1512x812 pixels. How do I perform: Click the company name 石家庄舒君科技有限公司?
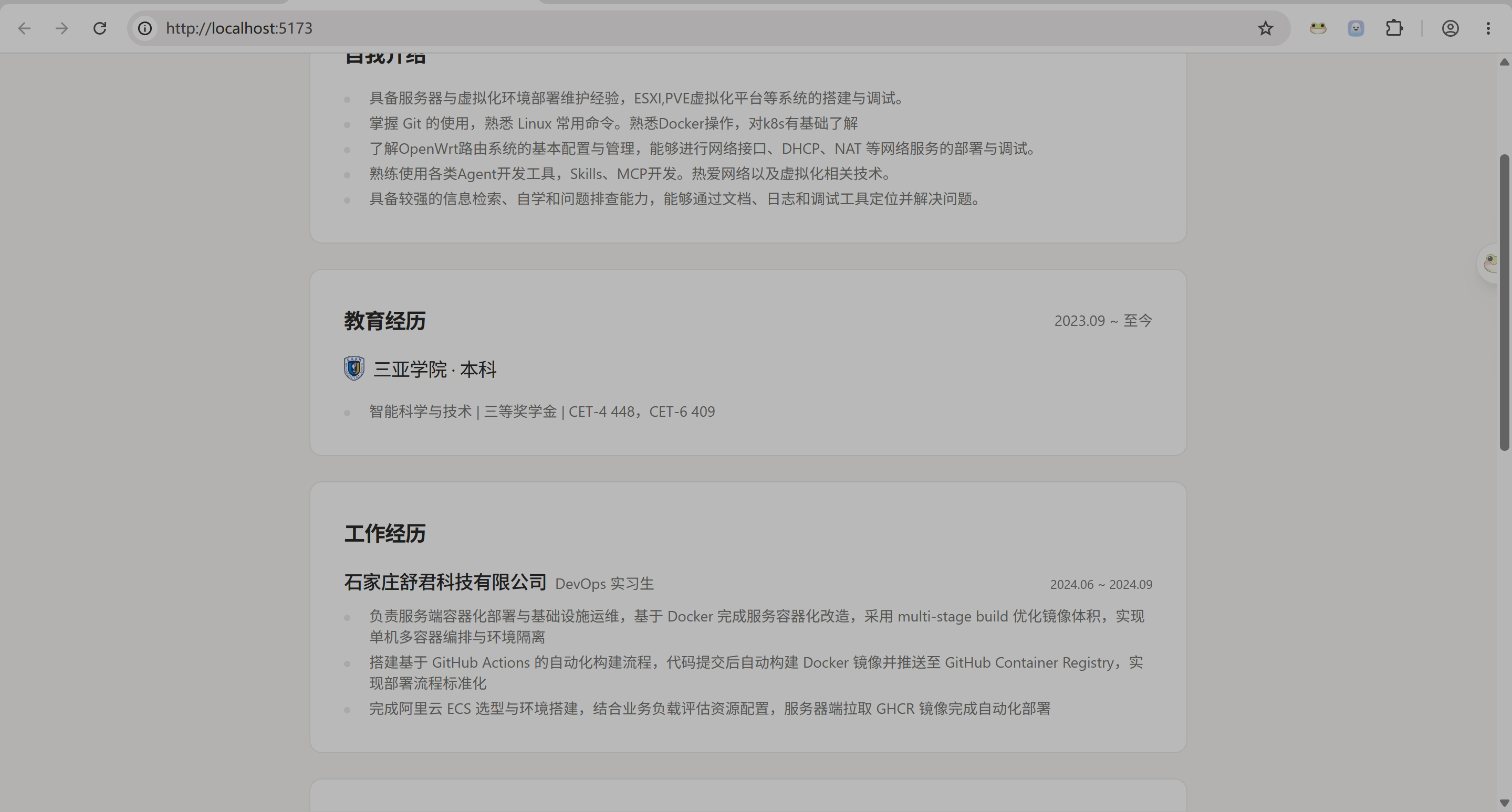pyautogui.click(x=445, y=582)
